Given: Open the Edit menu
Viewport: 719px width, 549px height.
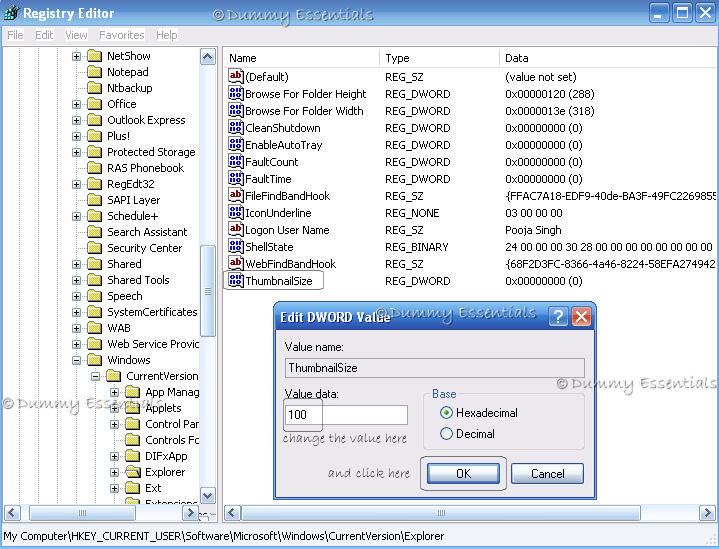Looking at the screenshot, I should pos(44,35).
